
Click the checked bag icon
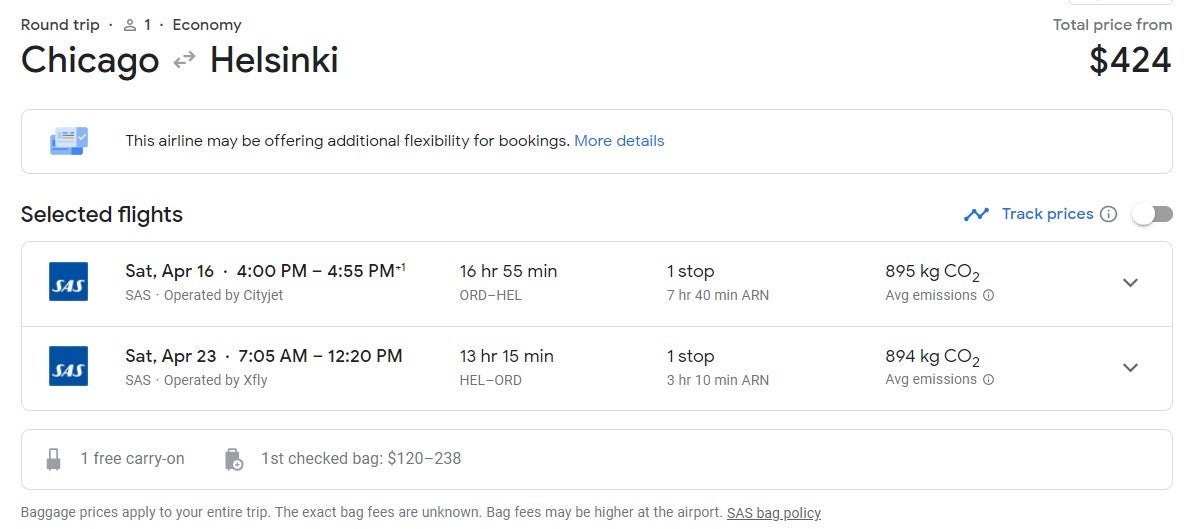pos(233,459)
